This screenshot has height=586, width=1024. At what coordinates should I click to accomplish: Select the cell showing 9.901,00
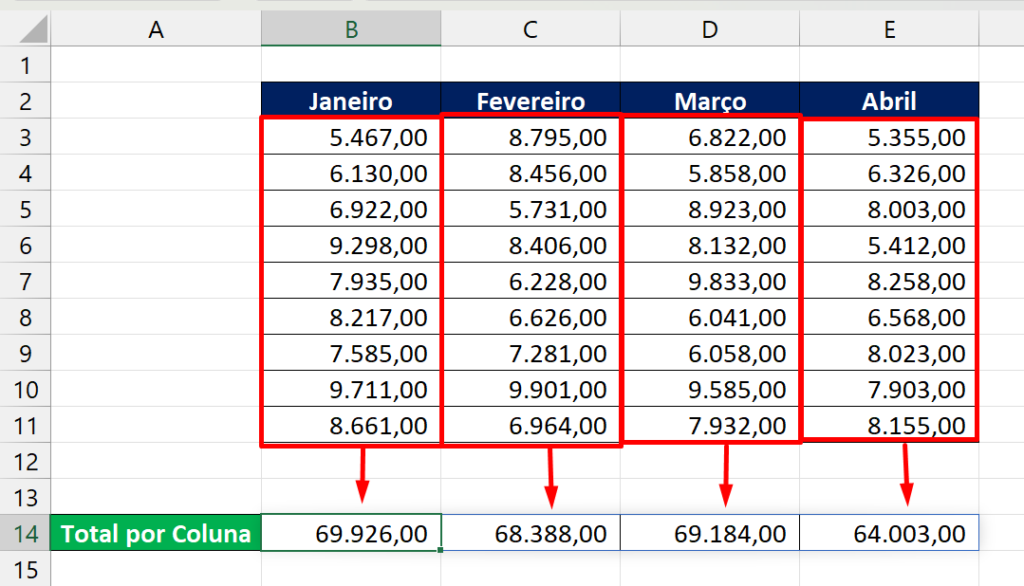tap(529, 389)
